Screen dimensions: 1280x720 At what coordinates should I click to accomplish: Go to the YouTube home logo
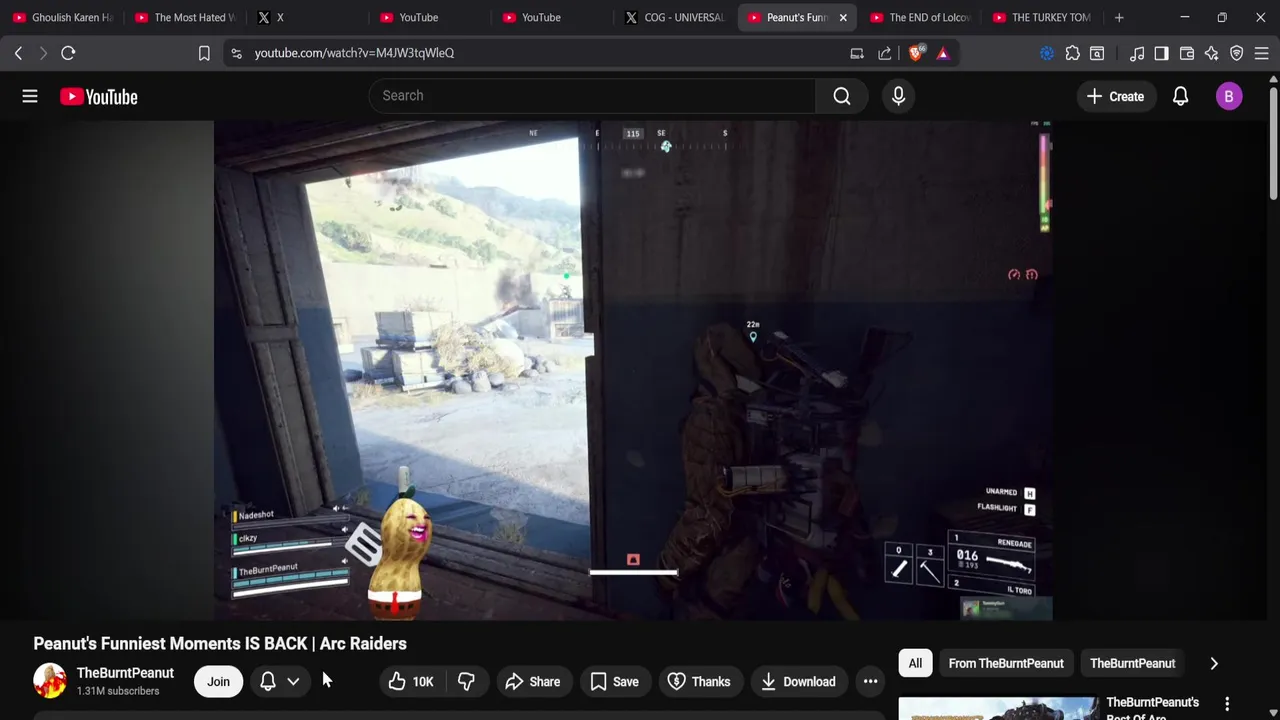(x=98, y=96)
